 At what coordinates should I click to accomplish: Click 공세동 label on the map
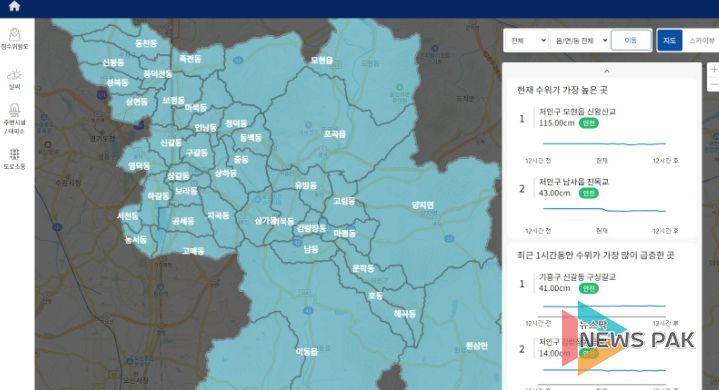[183, 221]
